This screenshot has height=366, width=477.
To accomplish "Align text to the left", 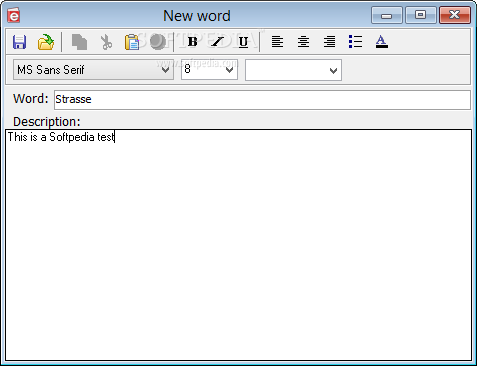I will 277,42.
